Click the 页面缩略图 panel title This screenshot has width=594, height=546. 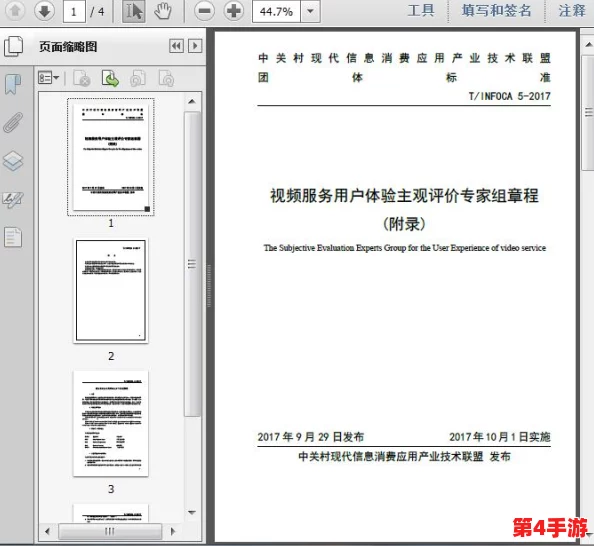[68, 47]
